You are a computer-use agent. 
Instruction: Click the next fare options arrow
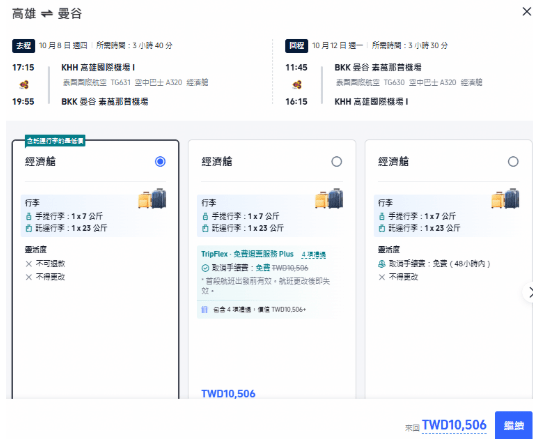[529, 292]
